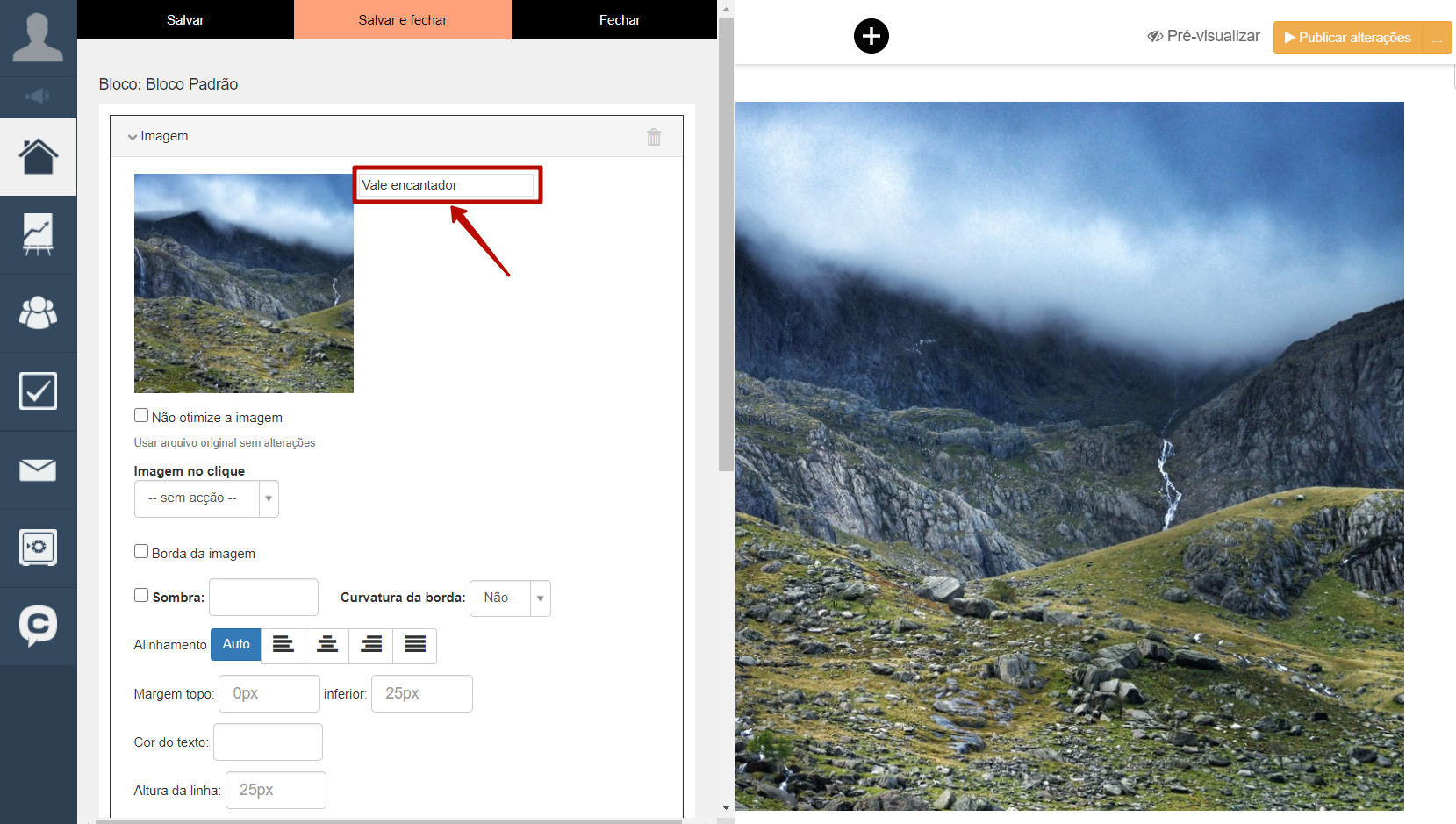
Task: Click the home icon in the sidebar
Action: (x=38, y=157)
